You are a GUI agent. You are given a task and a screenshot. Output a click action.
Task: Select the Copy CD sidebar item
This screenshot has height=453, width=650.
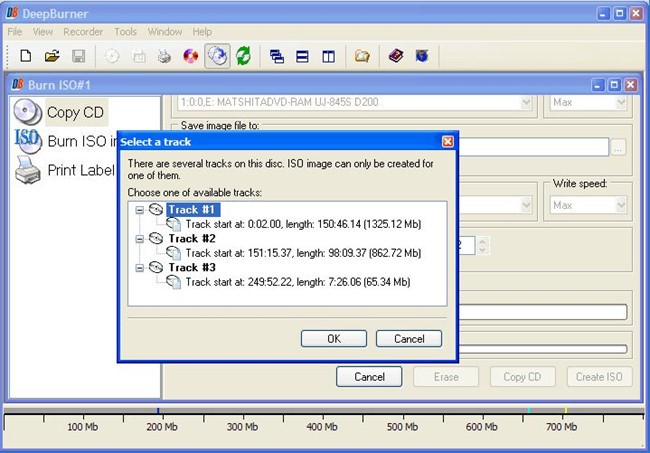tap(76, 112)
